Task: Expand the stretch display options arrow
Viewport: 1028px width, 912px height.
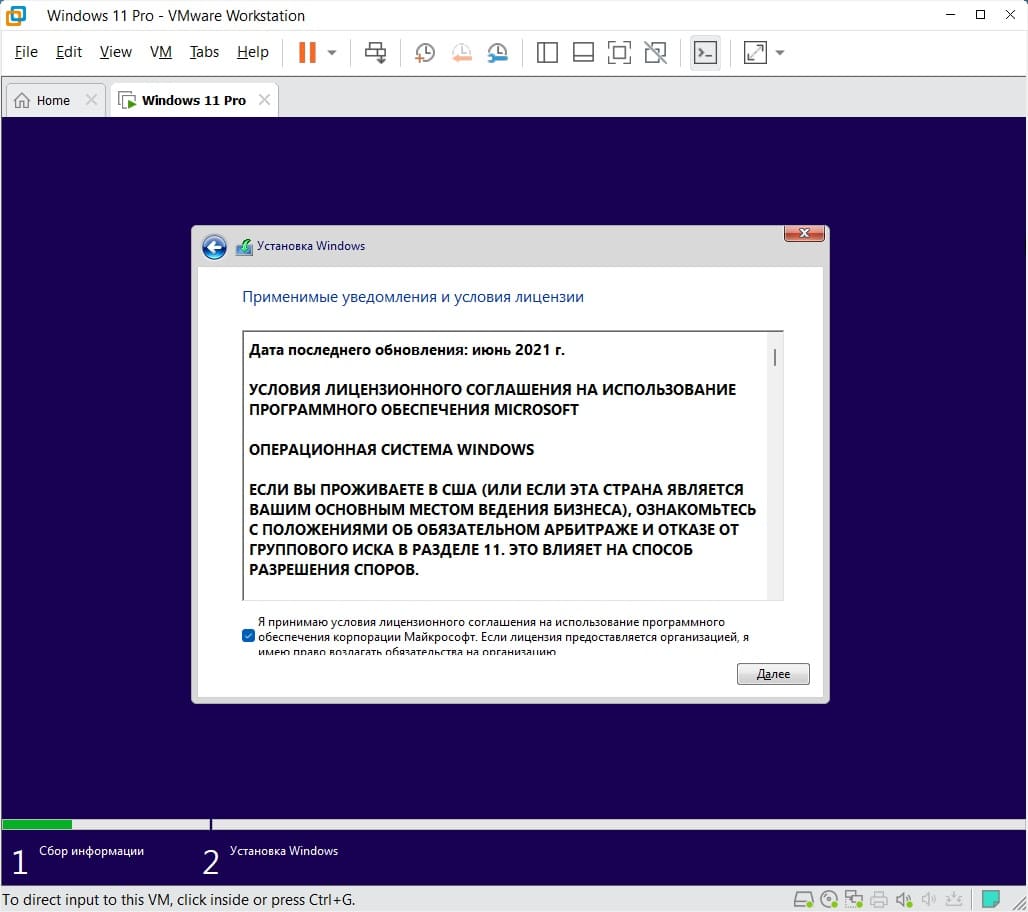Action: 780,52
